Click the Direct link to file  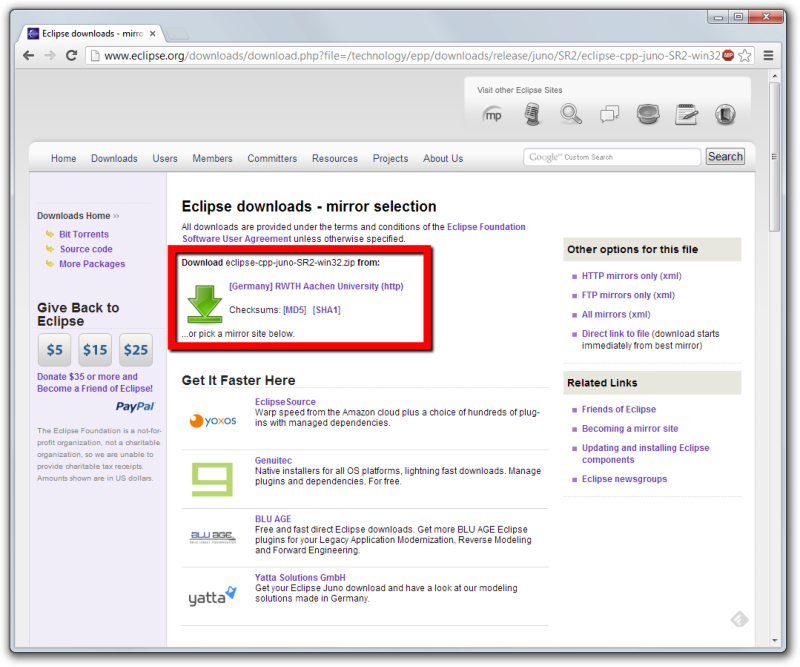(x=615, y=334)
